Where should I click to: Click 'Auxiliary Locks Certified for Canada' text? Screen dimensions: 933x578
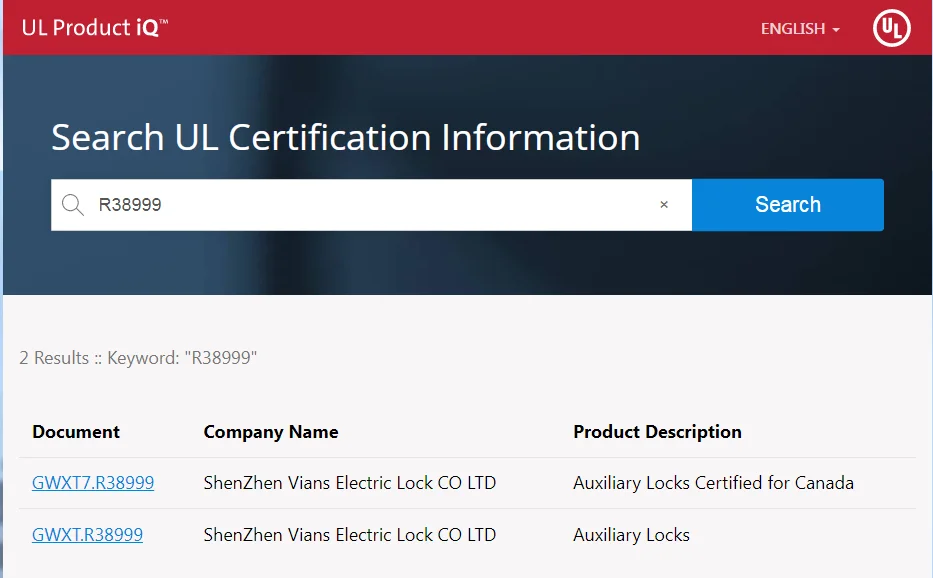click(713, 483)
